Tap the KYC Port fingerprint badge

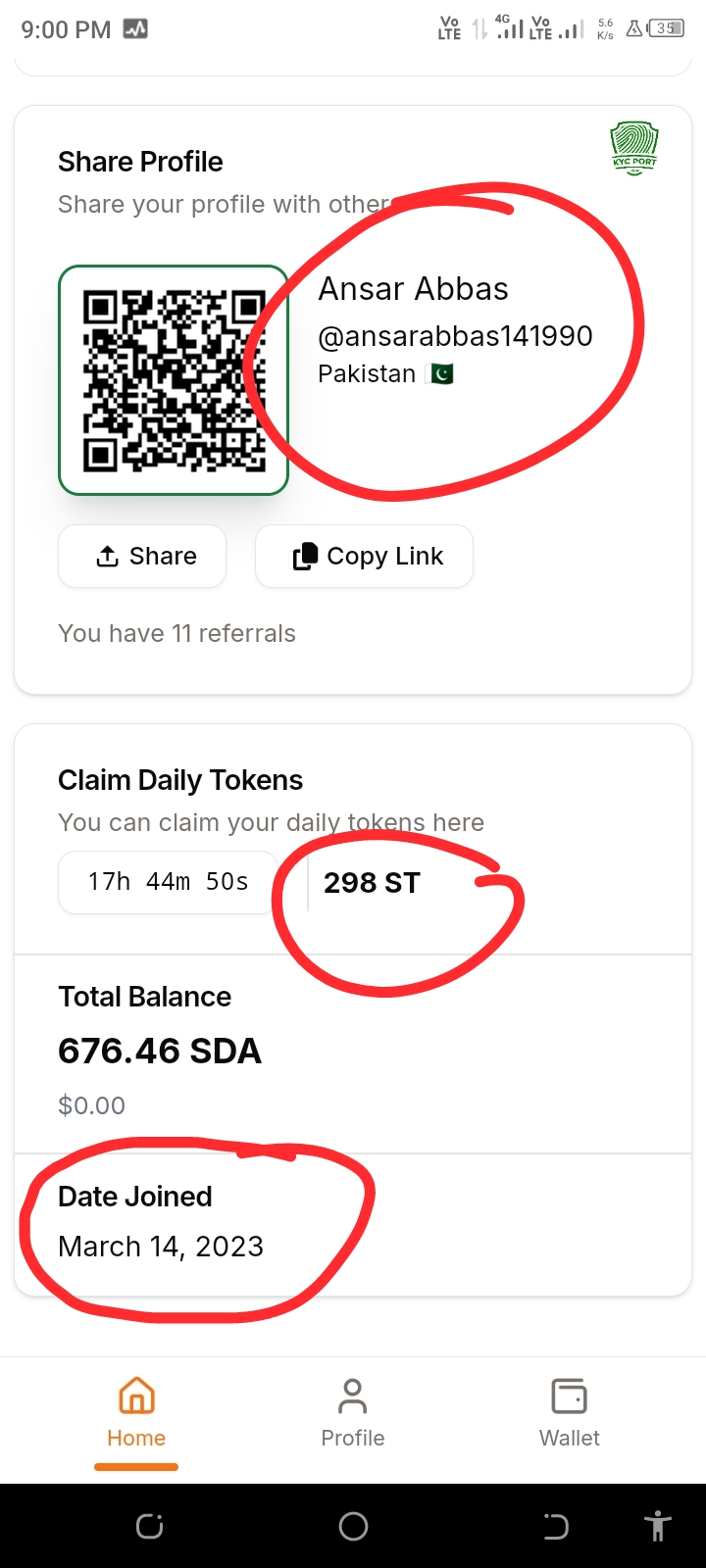coord(634,149)
